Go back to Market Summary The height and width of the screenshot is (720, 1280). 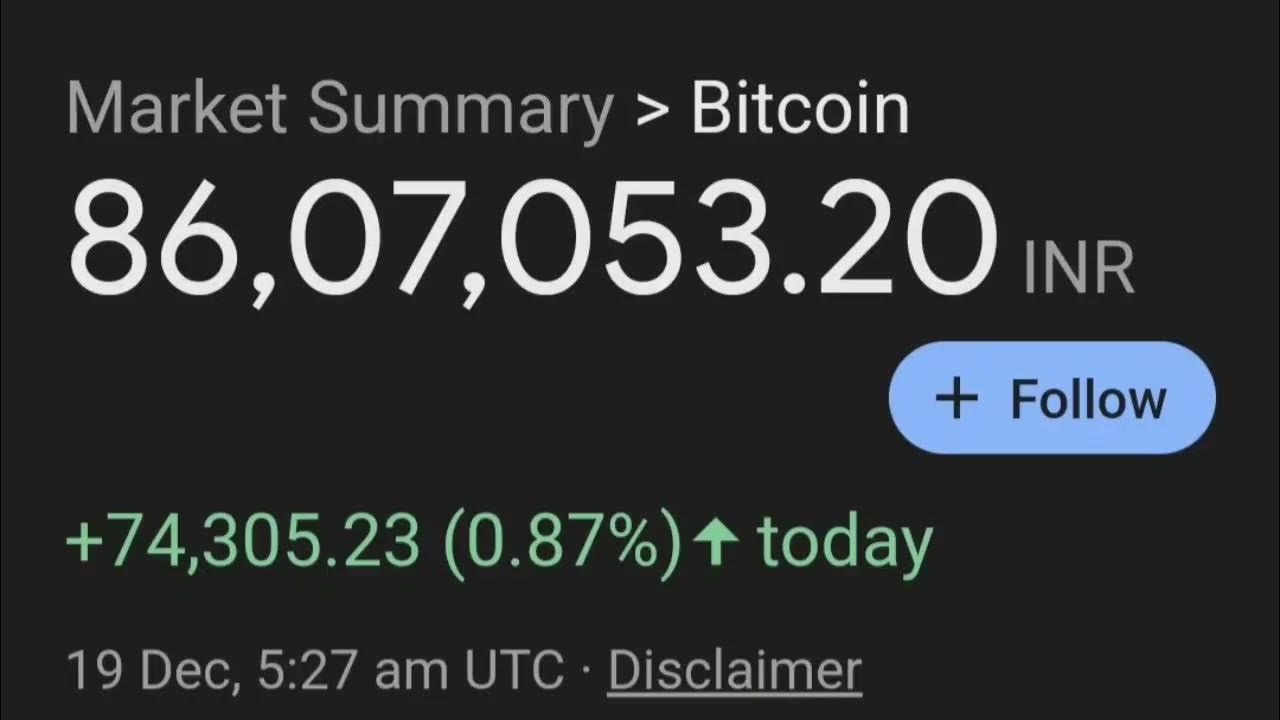pos(340,109)
